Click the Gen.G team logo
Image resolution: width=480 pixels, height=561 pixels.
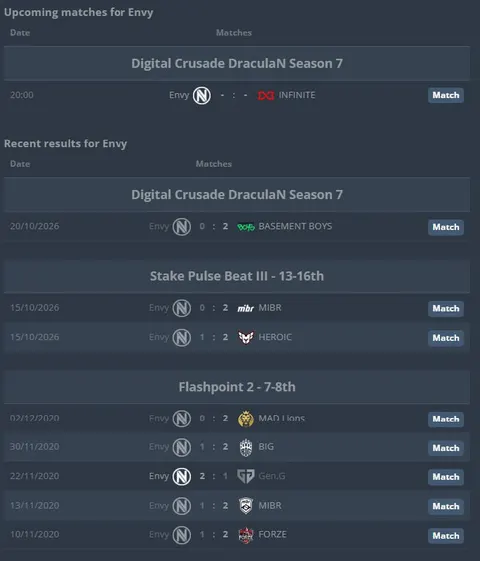pyautogui.click(x=246, y=476)
